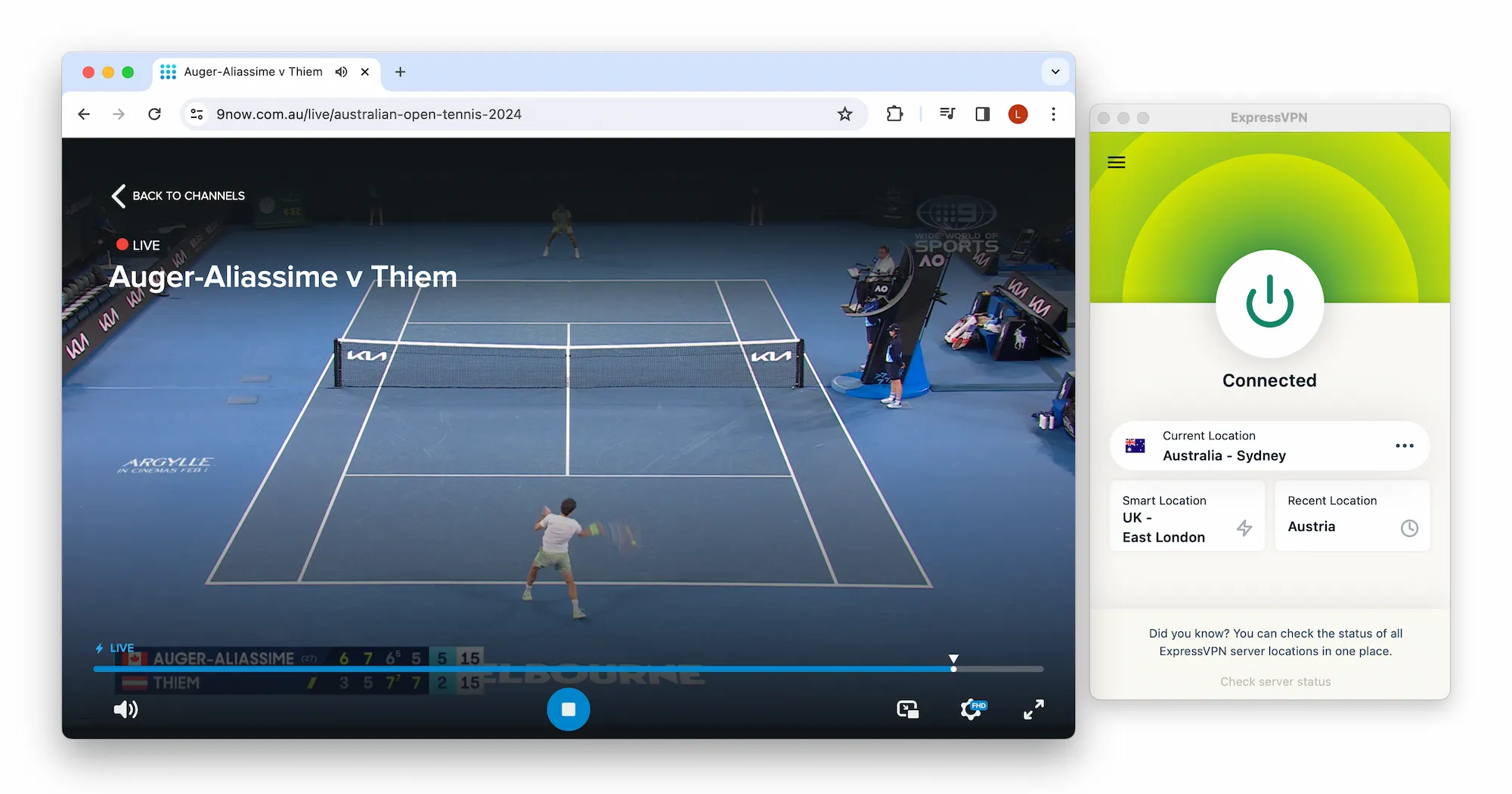Viewport: 1512px width, 794px height.
Task: Enter fullscreen video mode
Action: [x=1033, y=709]
